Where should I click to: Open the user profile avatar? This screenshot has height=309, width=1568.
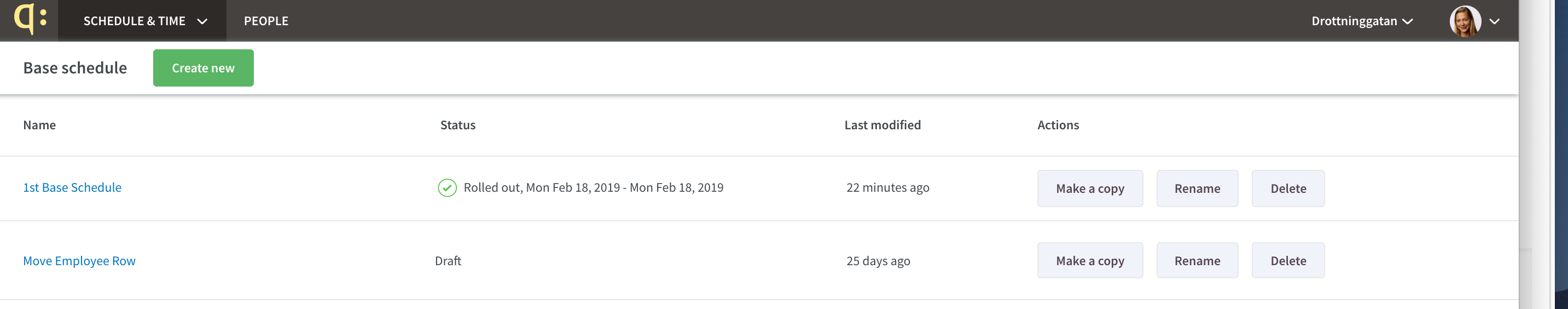click(1465, 21)
